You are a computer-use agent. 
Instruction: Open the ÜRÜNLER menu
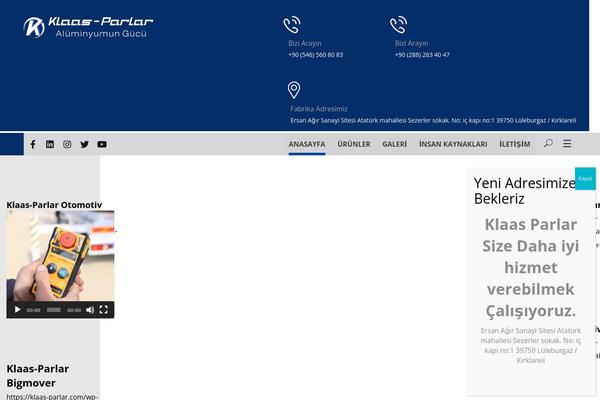tap(354, 144)
